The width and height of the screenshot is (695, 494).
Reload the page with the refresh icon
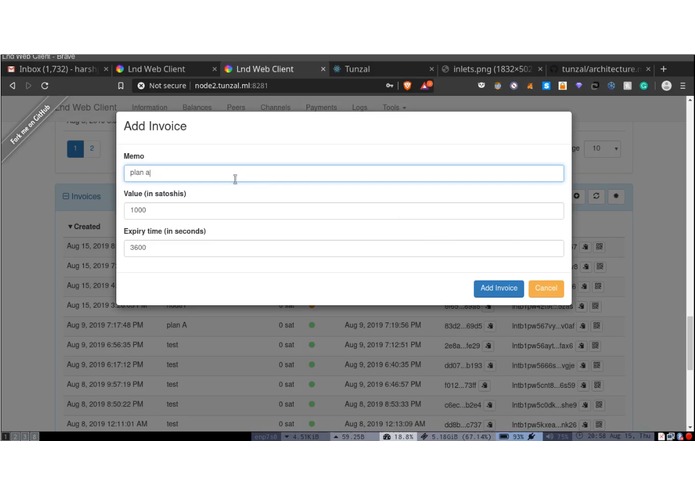point(45,86)
